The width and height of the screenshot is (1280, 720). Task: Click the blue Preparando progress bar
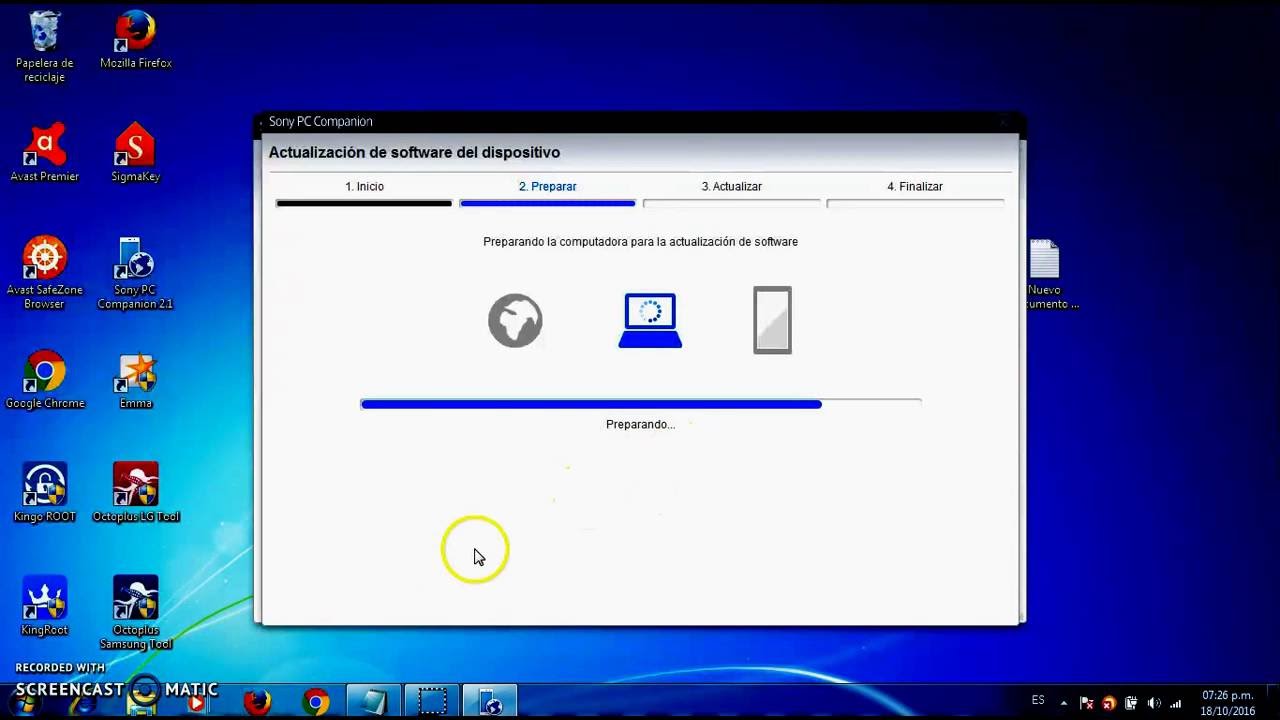pyautogui.click(x=640, y=404)
